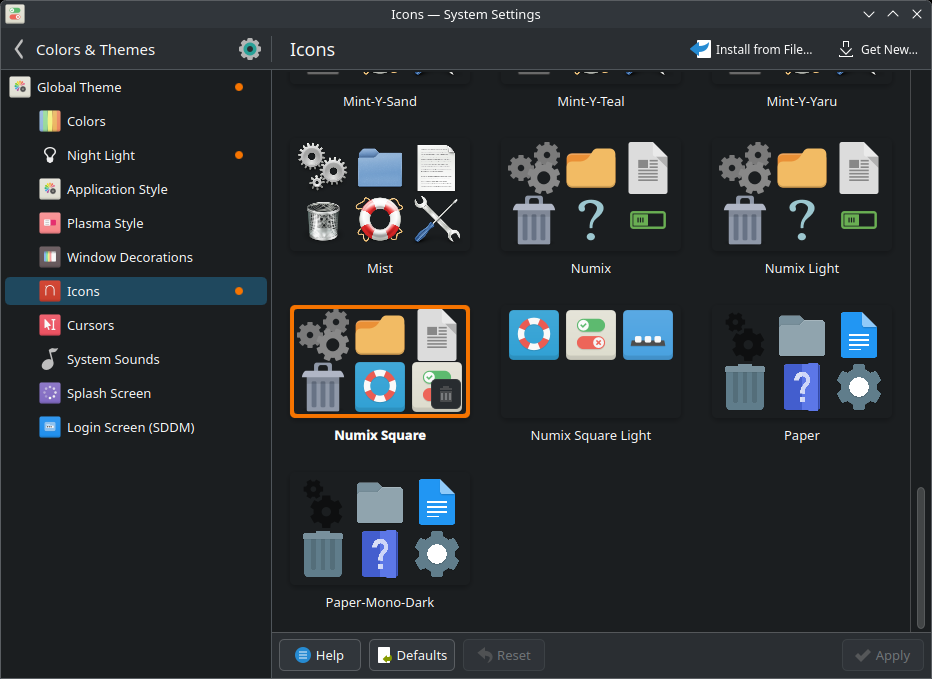Click the Get New button
Viewport: 932px width, 679px height.
(878, 48)
